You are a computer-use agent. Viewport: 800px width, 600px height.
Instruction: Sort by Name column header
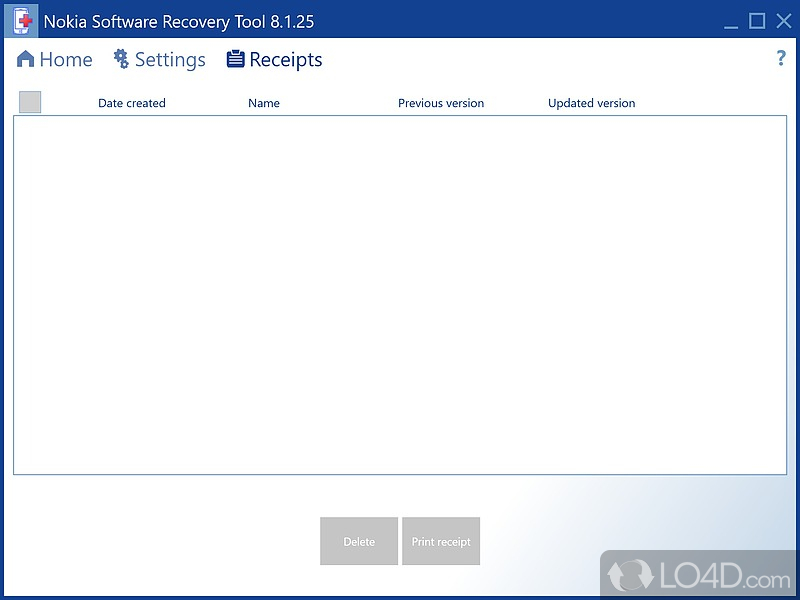click(x=264, y=103)
